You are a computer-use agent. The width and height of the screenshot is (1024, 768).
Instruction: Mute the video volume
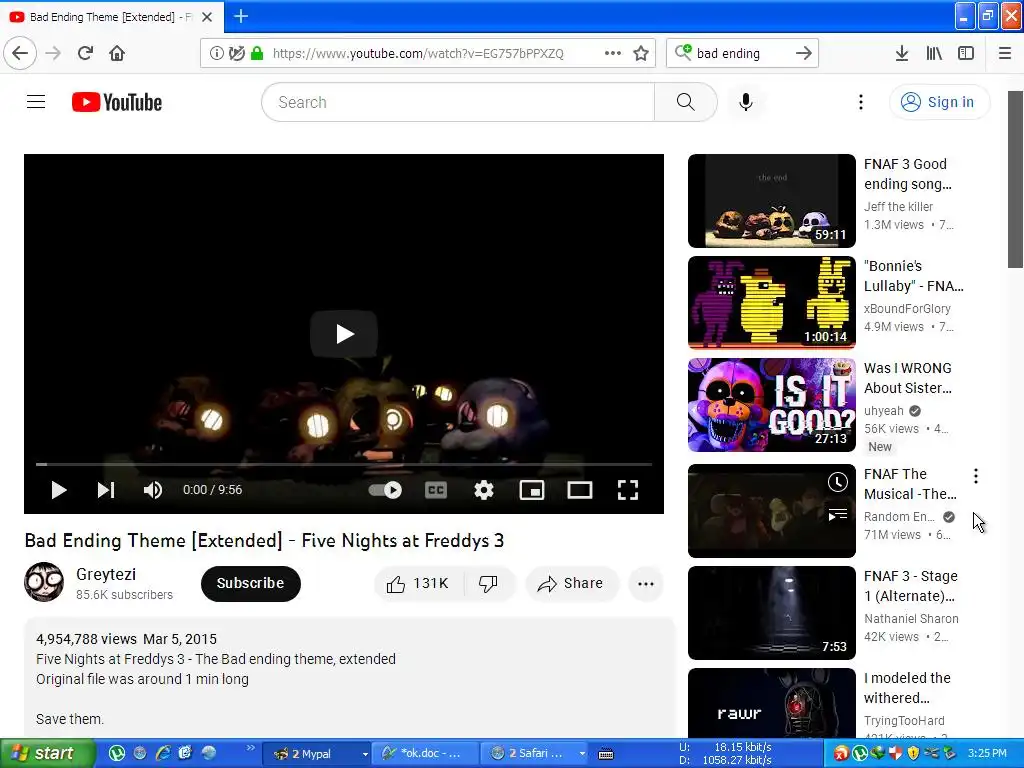coord(153,490)
